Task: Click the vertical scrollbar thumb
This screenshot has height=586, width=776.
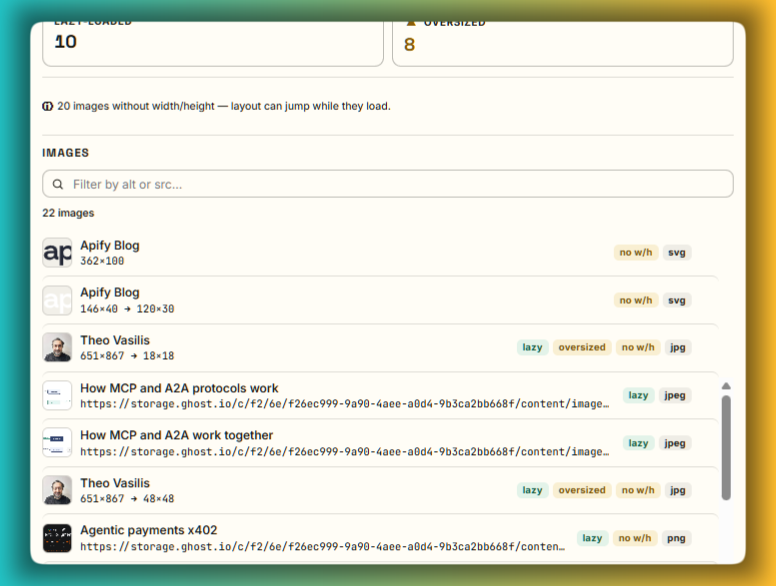Action: click(x=726, y=447)
